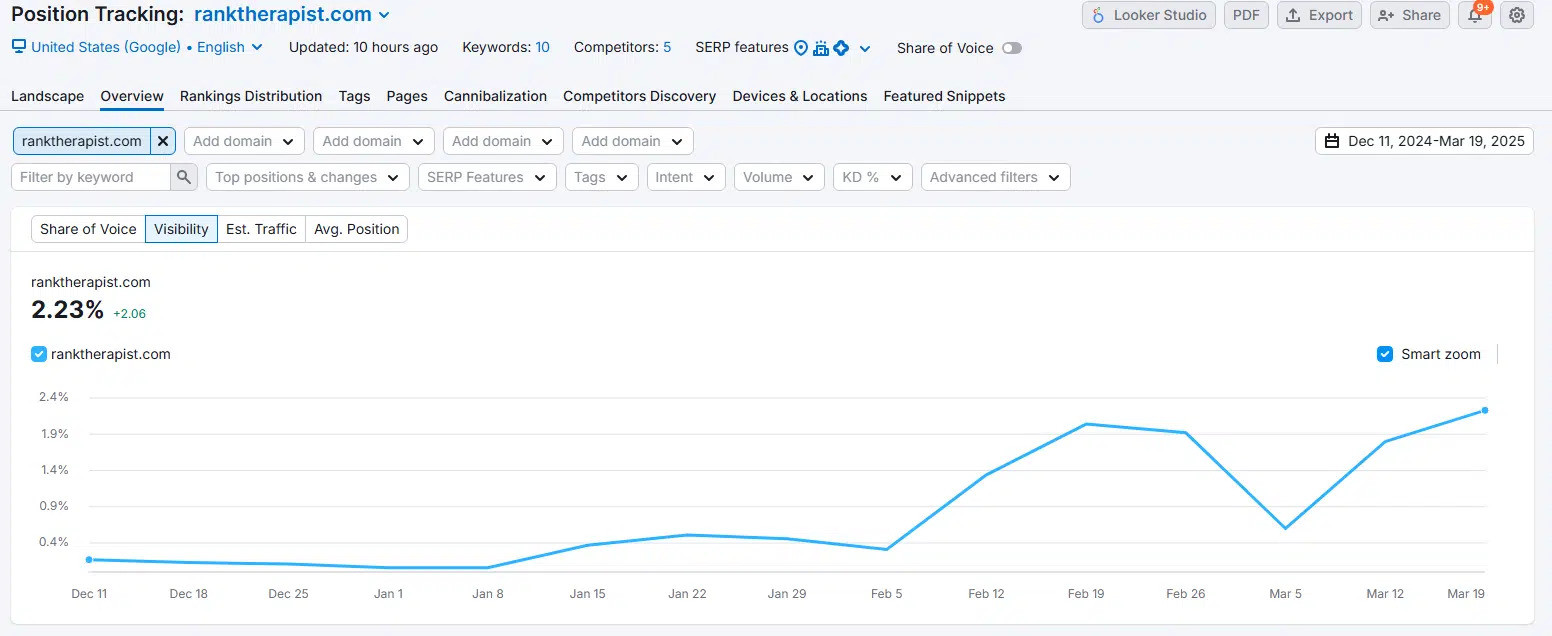This screenshot has width=1552, height=636.
Task: Open Rankings Distribution tab
Action: point(251,96)
